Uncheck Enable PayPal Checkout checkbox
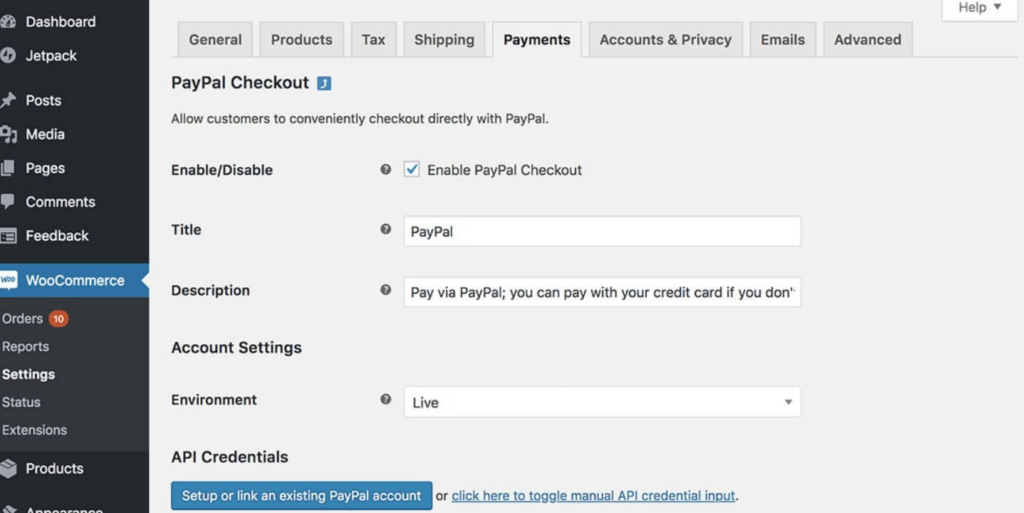The height and width of the screenshot is (513, 1024). [412, 170]
